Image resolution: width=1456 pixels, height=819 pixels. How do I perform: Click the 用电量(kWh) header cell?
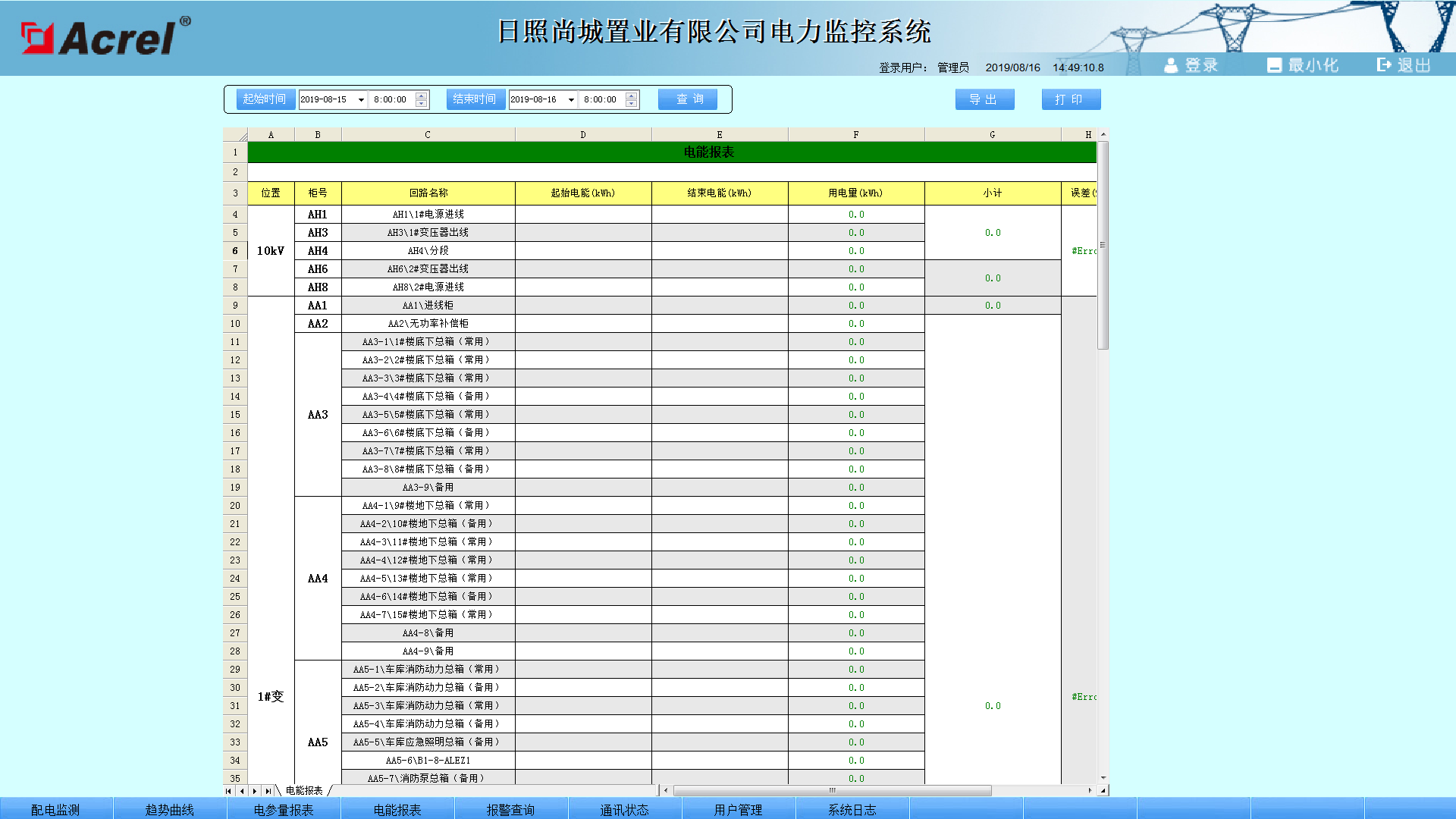[856, 193]
